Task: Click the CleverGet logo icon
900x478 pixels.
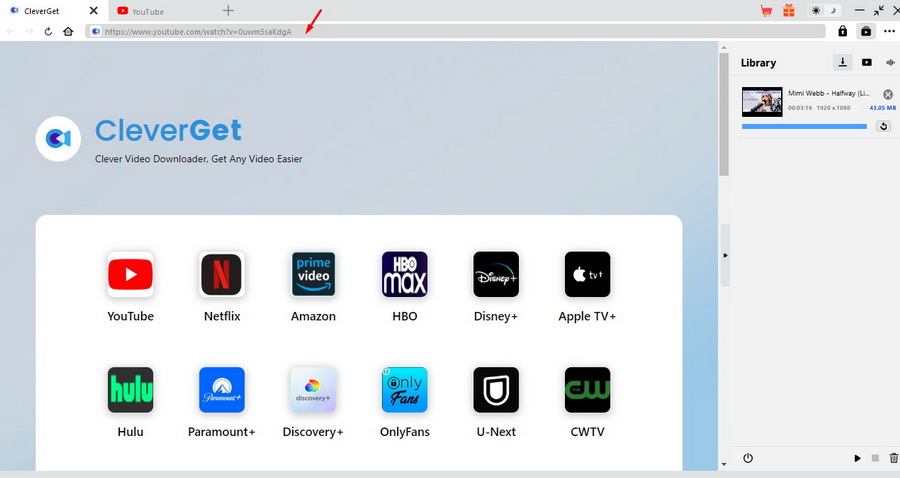Action: click(58, 138)
